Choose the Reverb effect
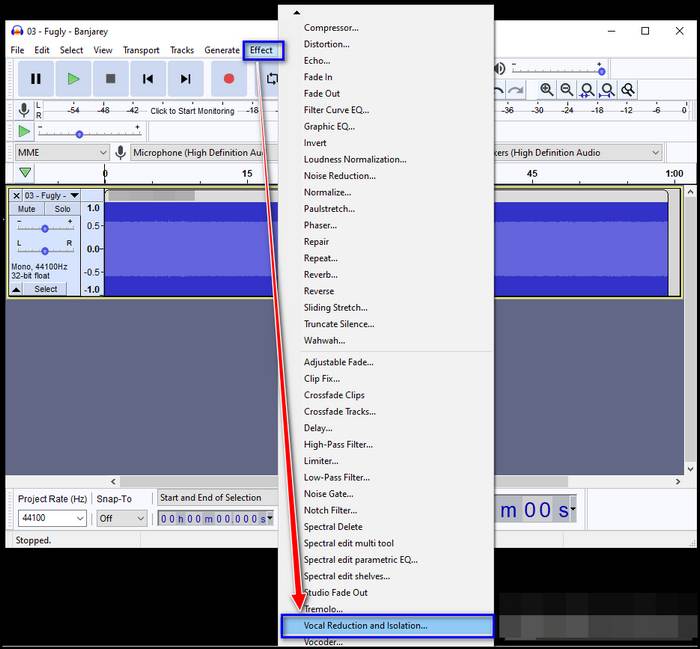Viewport: 700px width, 649px height. [386, 275]
